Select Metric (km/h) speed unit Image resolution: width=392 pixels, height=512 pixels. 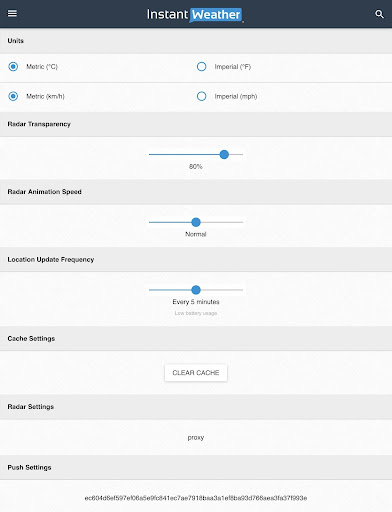[x=13, y=96]
